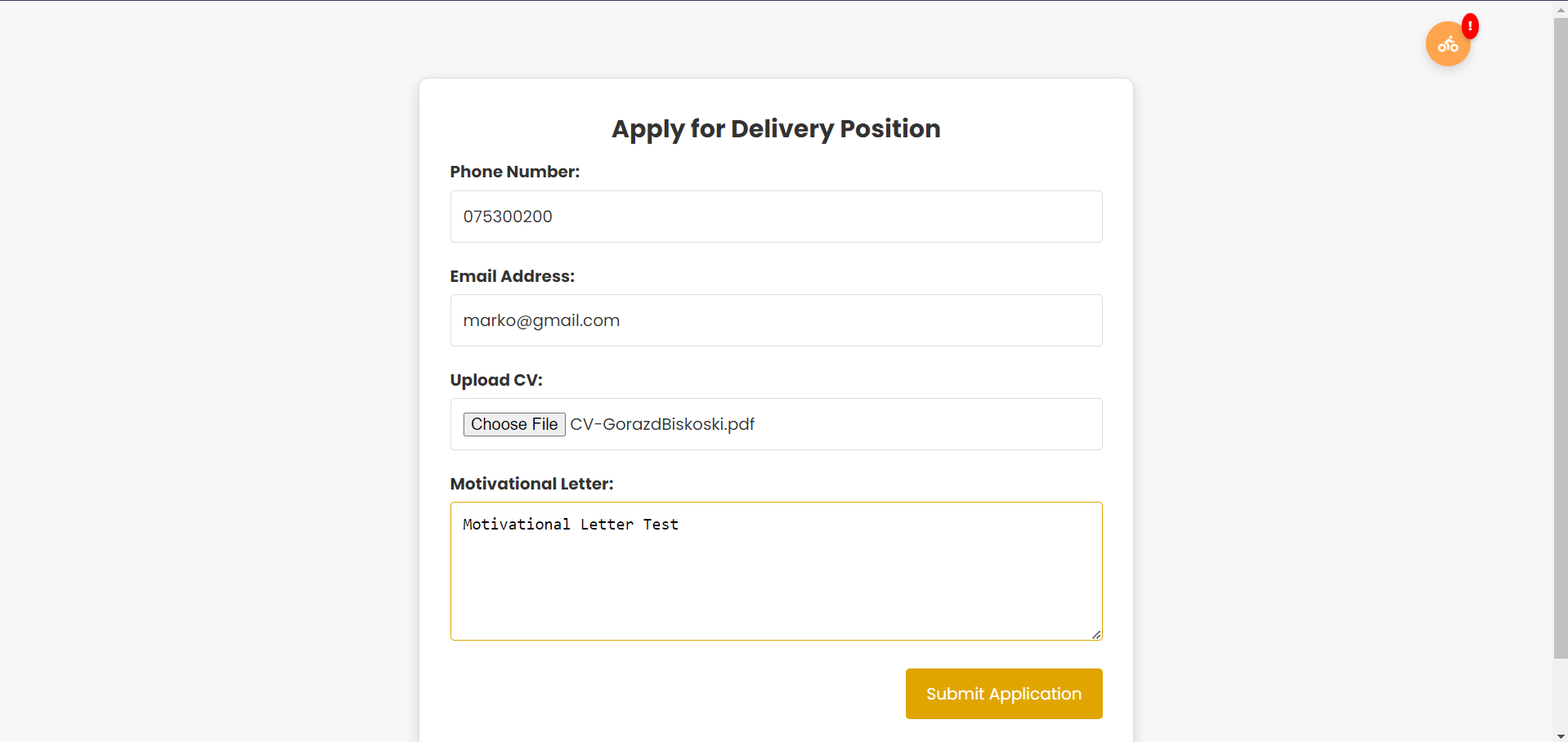Place cursor after "Test" in the letter
Image resolution: width=1568 pixels, height=742 pixels.
click(x=679, y=525)
